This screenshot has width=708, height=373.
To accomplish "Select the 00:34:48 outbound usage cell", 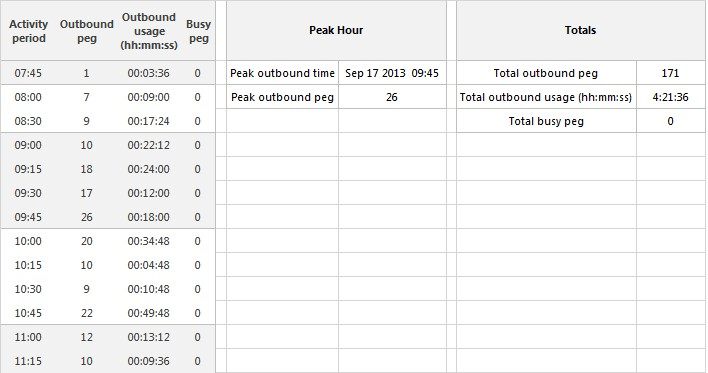I will coord(149,241).
